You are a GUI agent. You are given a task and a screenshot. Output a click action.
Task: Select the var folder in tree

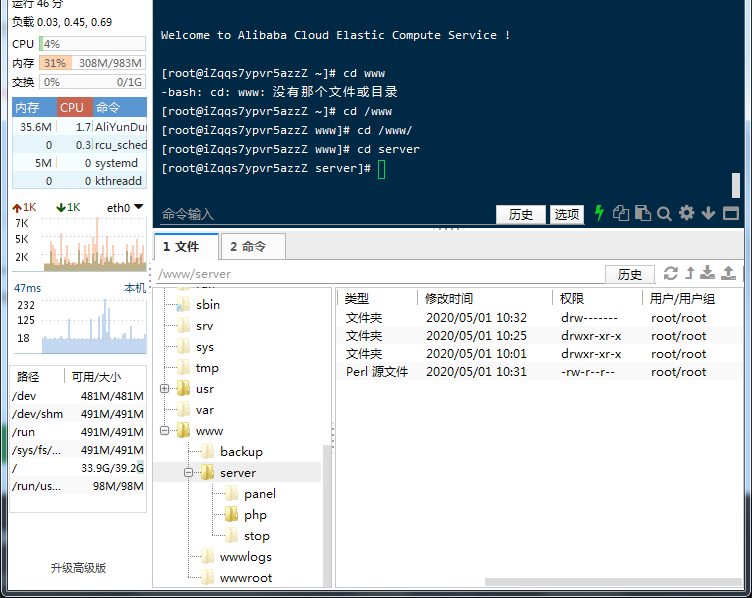pyautogui.click(x=205, y=410)
